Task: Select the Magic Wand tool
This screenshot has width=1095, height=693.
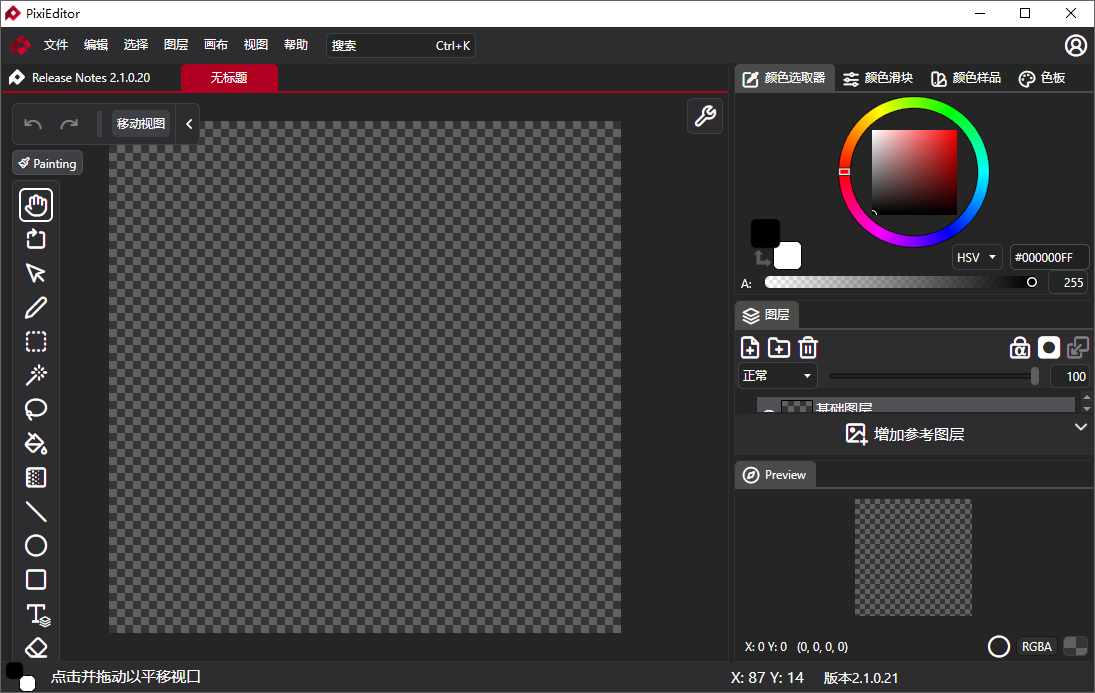Action: (36, 375)
